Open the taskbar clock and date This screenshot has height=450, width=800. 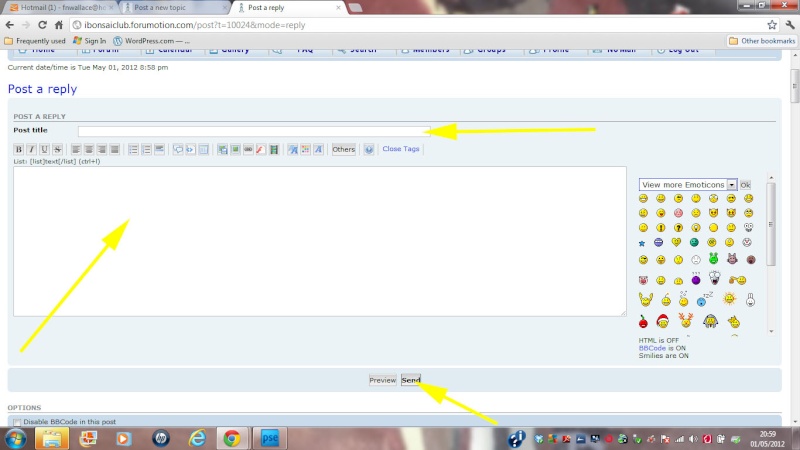pyautogui.click(x=767, y=439)
